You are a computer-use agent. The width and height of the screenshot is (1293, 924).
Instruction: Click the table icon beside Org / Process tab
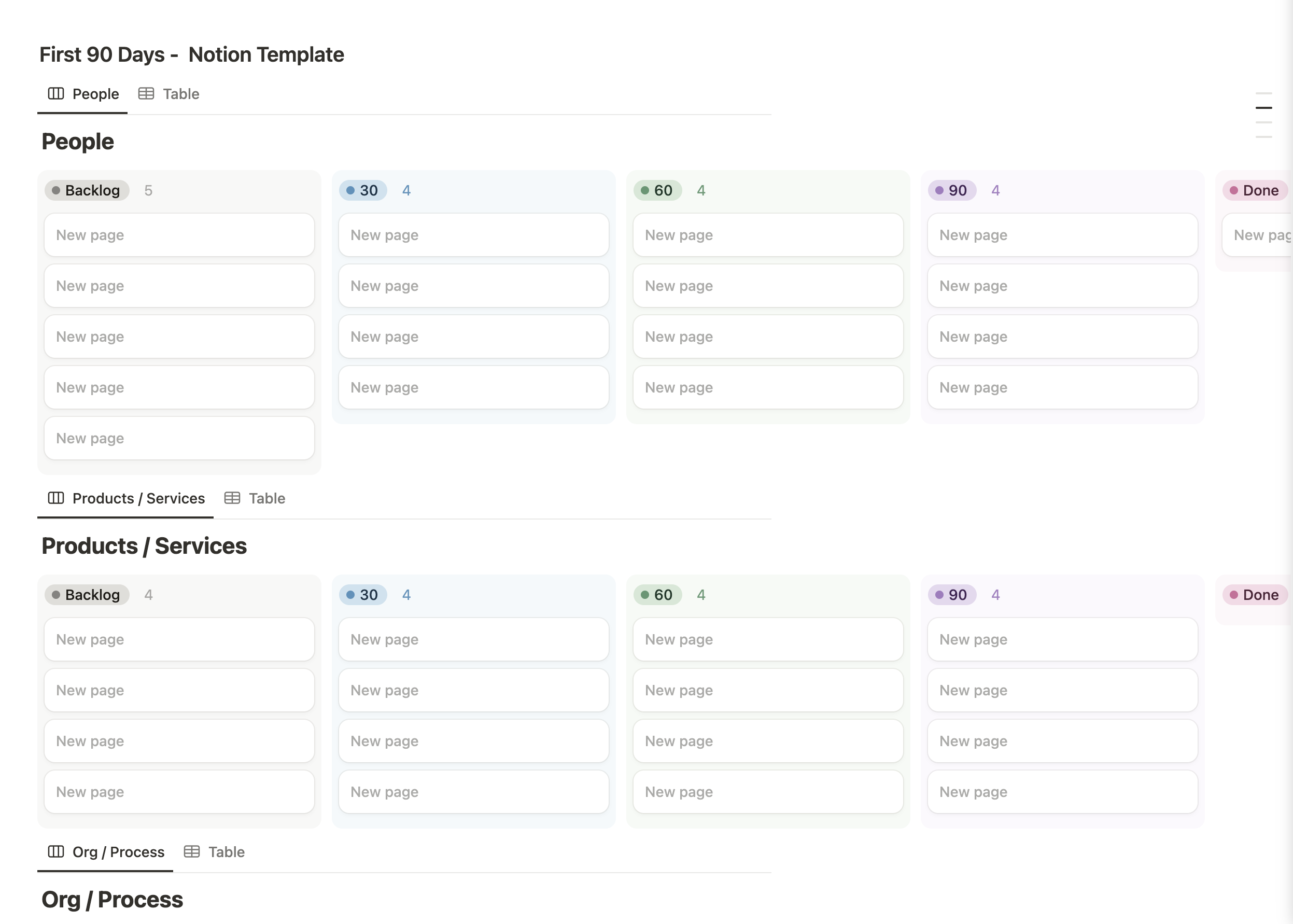coord(192,851)
